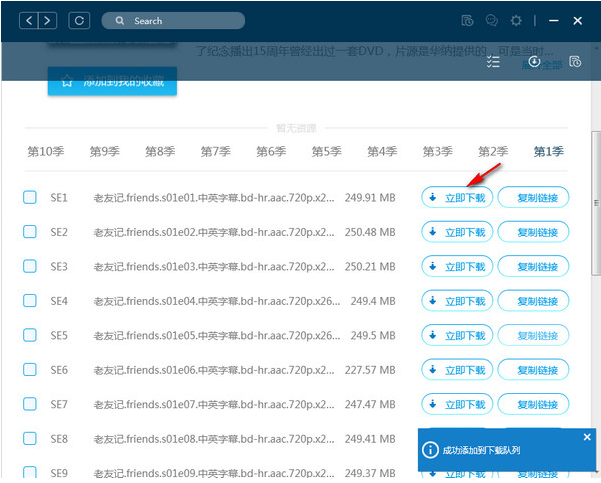Select the s01e01 file name text
The width and height of the screenshot is (601, 483).
[214, 198]
